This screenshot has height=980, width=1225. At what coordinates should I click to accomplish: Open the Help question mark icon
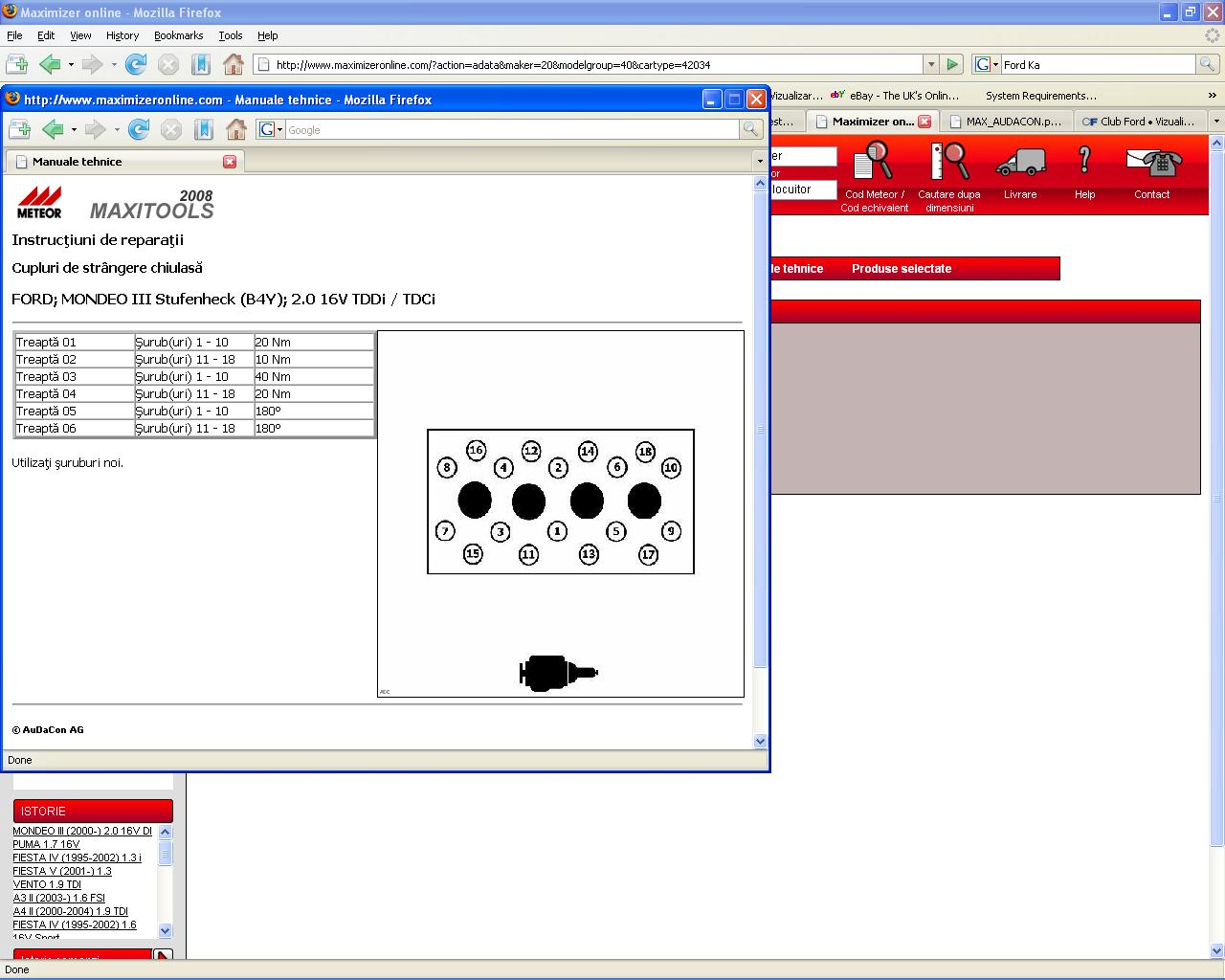(1084, 160)
